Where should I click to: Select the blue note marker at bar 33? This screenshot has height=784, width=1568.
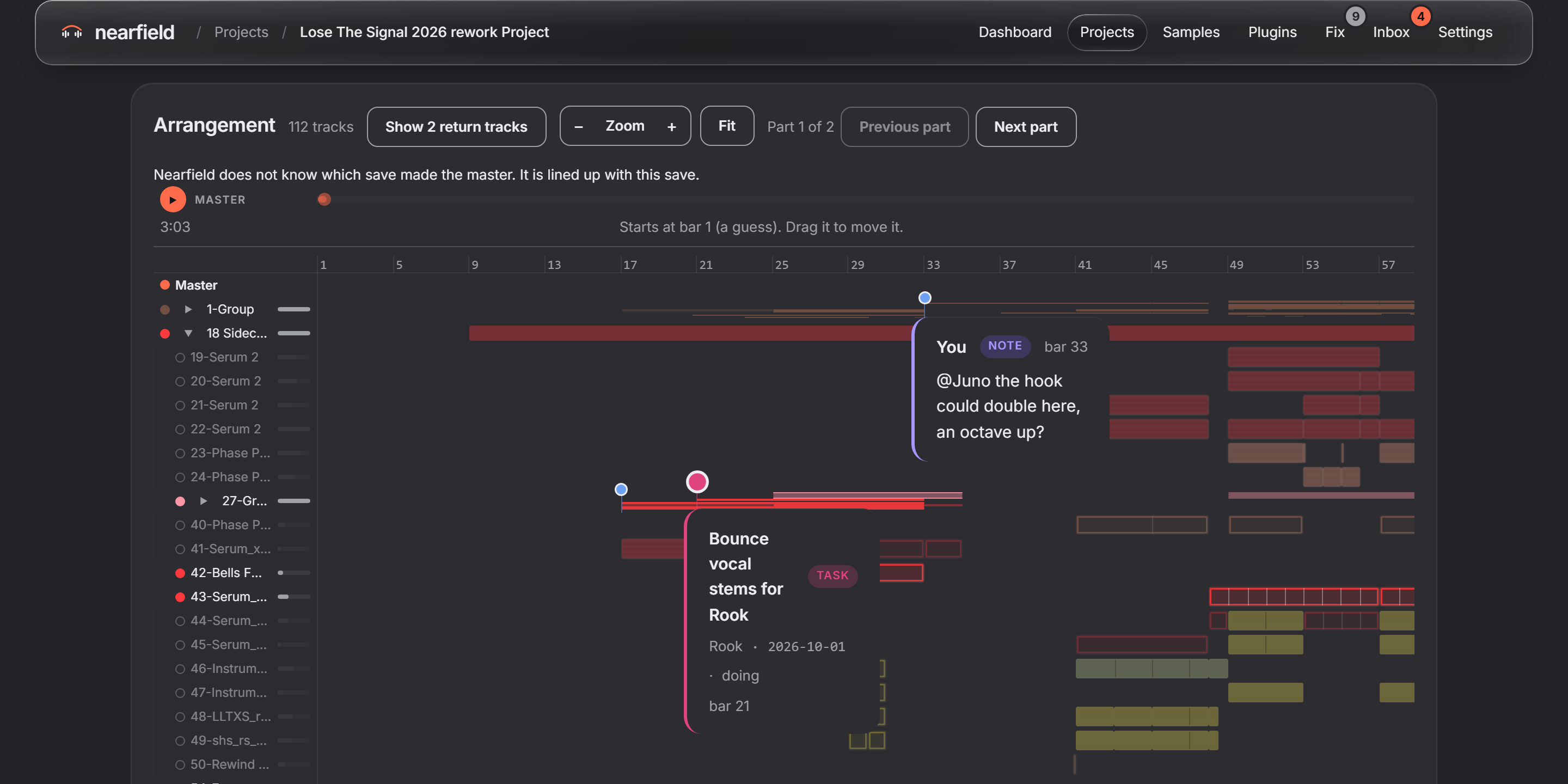[924, 298]
